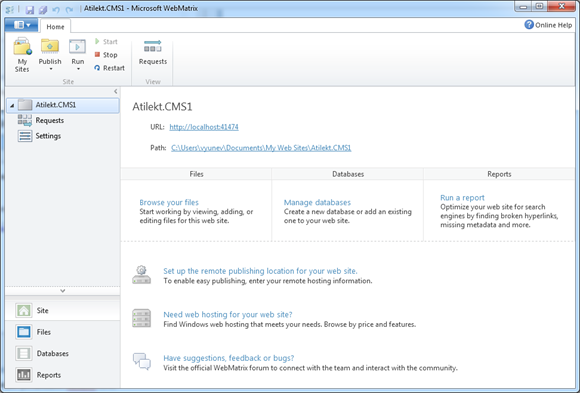Click Have suggestions, feedback or bugs link

click(229, 358)
